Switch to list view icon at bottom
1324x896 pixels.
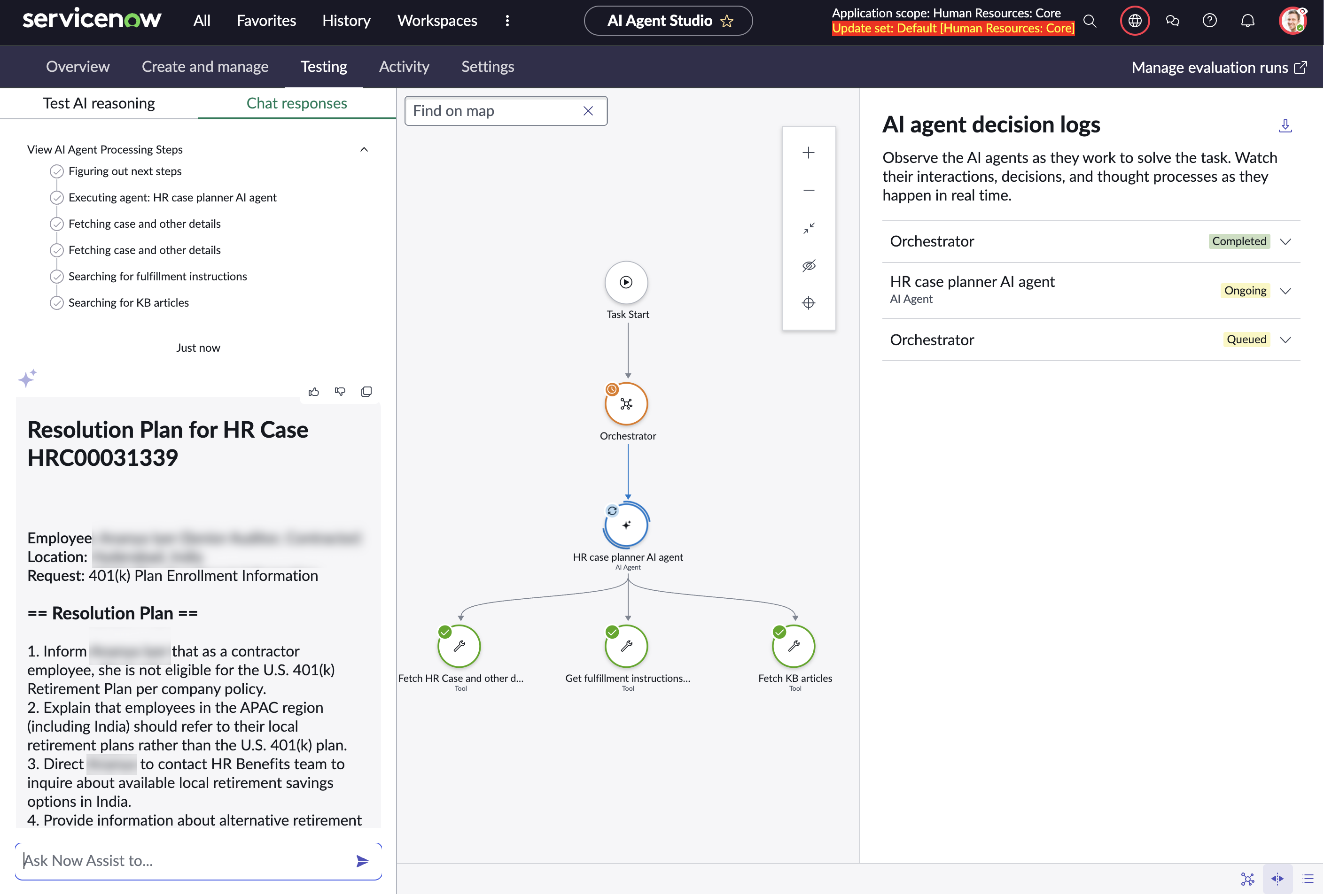coord(1308,880)
